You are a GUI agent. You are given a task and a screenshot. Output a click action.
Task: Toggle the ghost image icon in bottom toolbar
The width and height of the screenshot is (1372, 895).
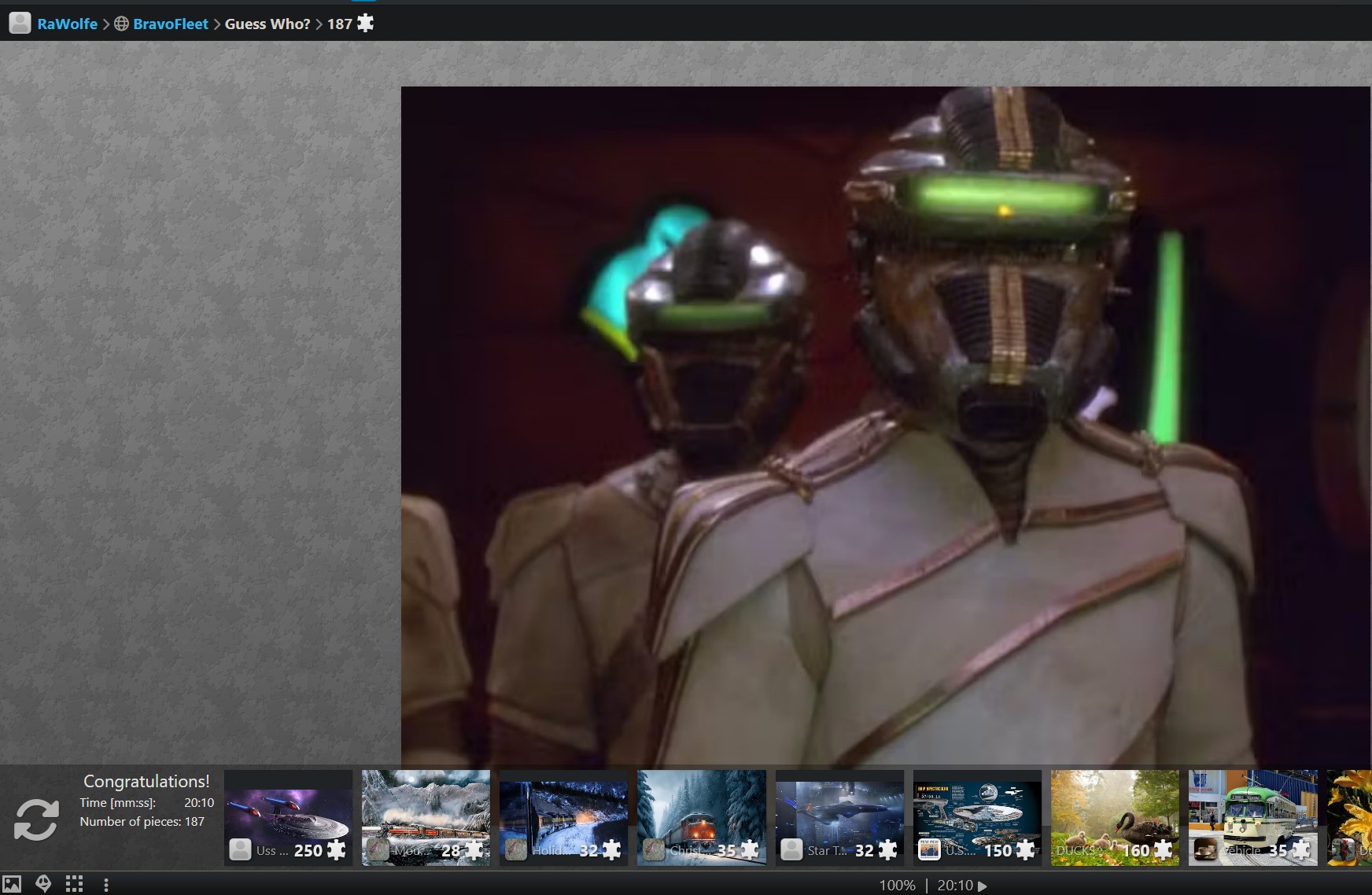tap(43, 884)
